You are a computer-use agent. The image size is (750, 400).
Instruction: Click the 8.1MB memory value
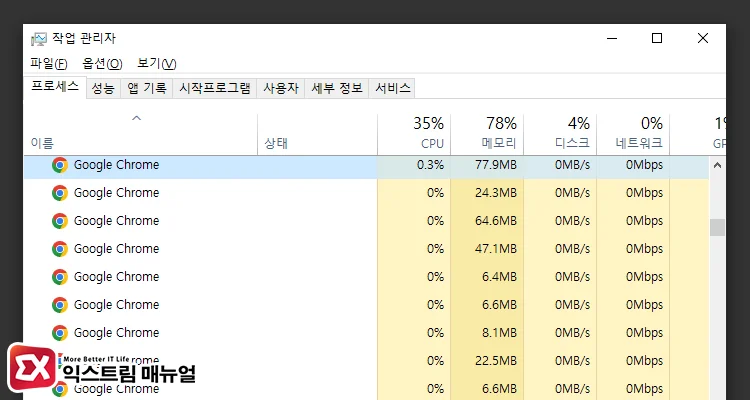click(499, 333)
